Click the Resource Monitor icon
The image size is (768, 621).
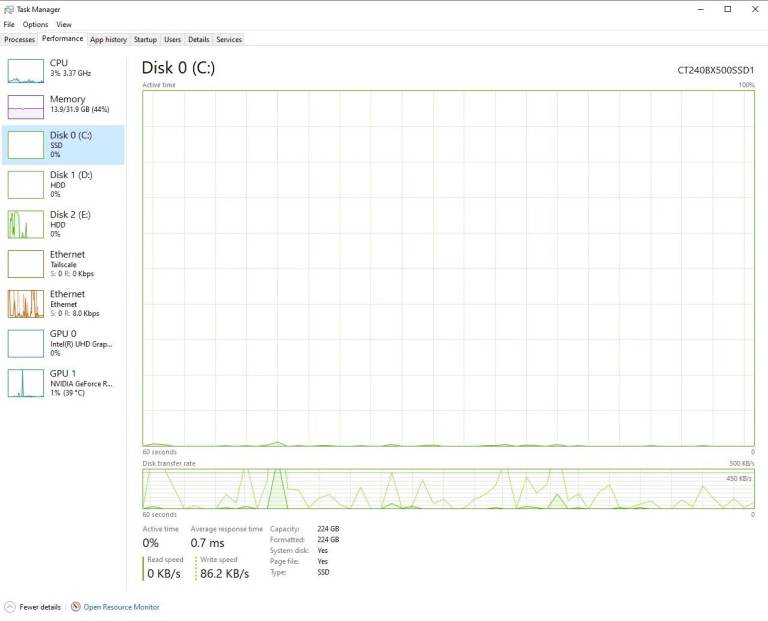point(75,607)
